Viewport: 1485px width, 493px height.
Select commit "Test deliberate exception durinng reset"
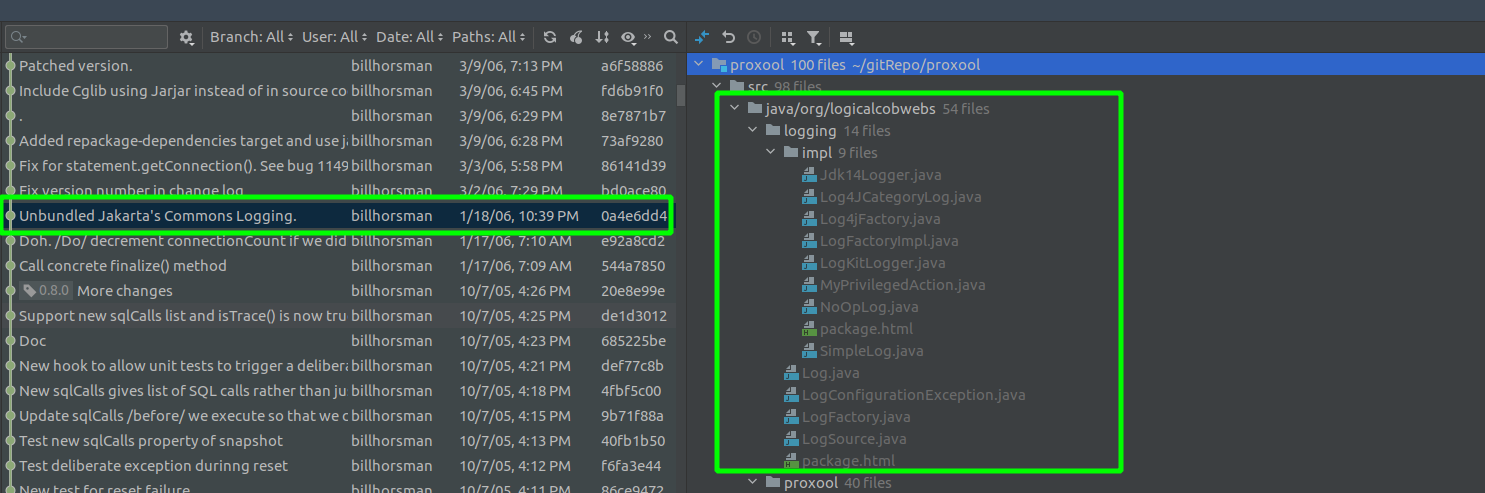coord(153,466)
